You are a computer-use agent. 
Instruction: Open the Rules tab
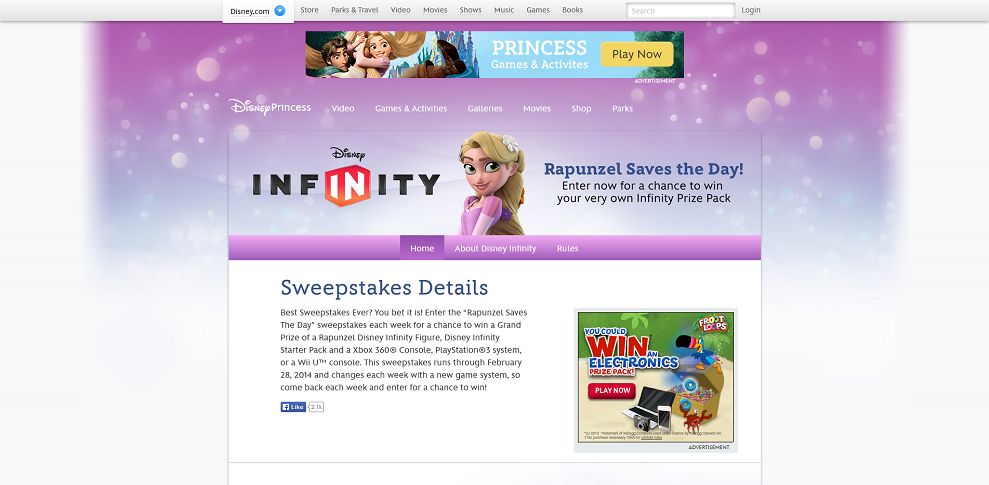568,248
